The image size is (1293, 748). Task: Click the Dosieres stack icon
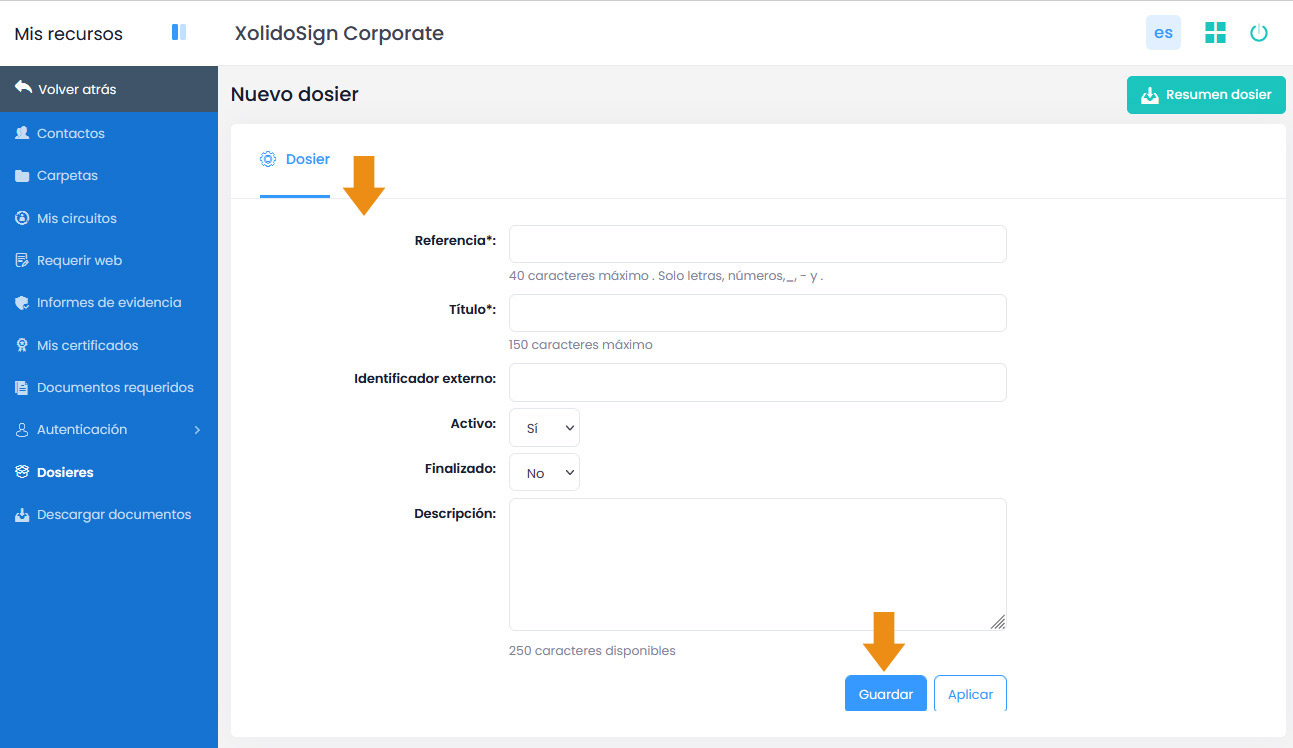(x=22, y=472)
